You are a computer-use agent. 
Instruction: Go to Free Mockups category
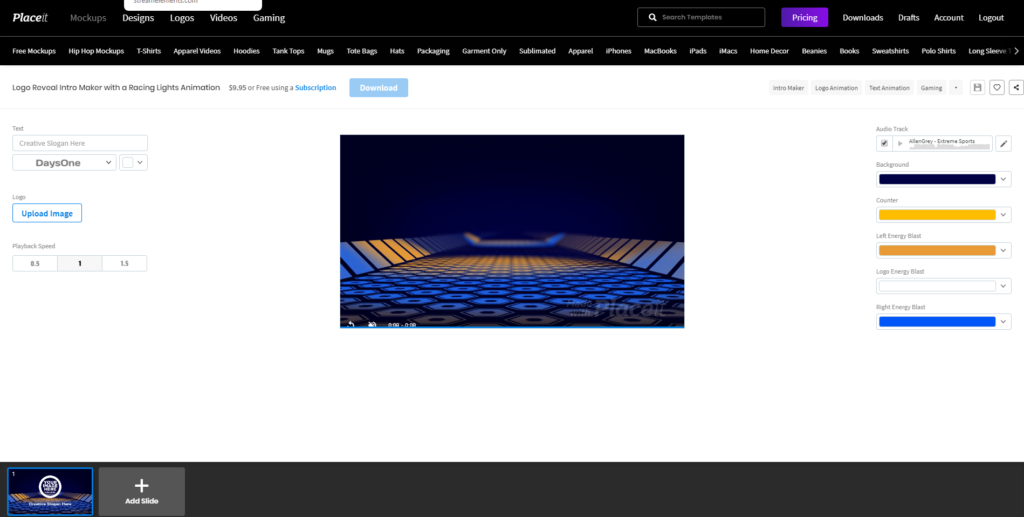click(34, 51)
